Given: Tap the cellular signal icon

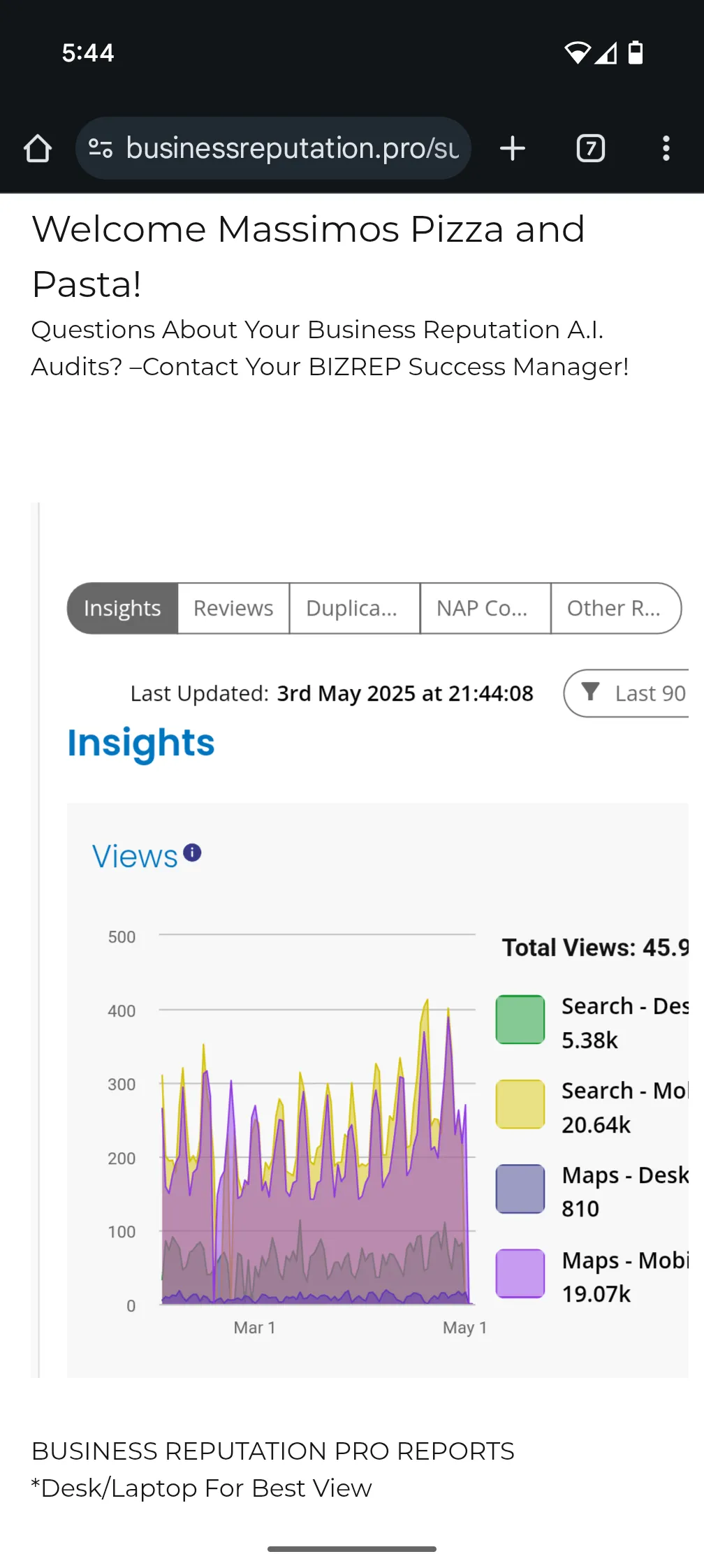Looking at the screenshot, I should (x=606, y=52).
